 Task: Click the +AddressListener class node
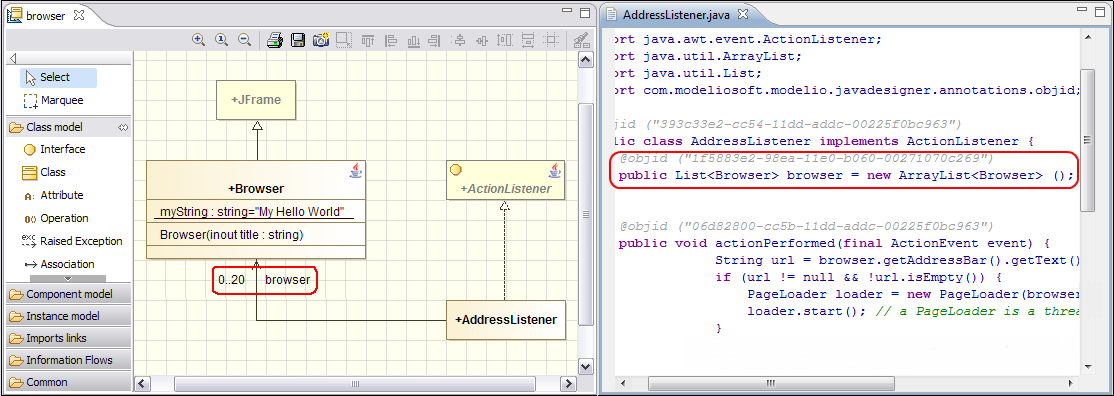click(506, 320)
